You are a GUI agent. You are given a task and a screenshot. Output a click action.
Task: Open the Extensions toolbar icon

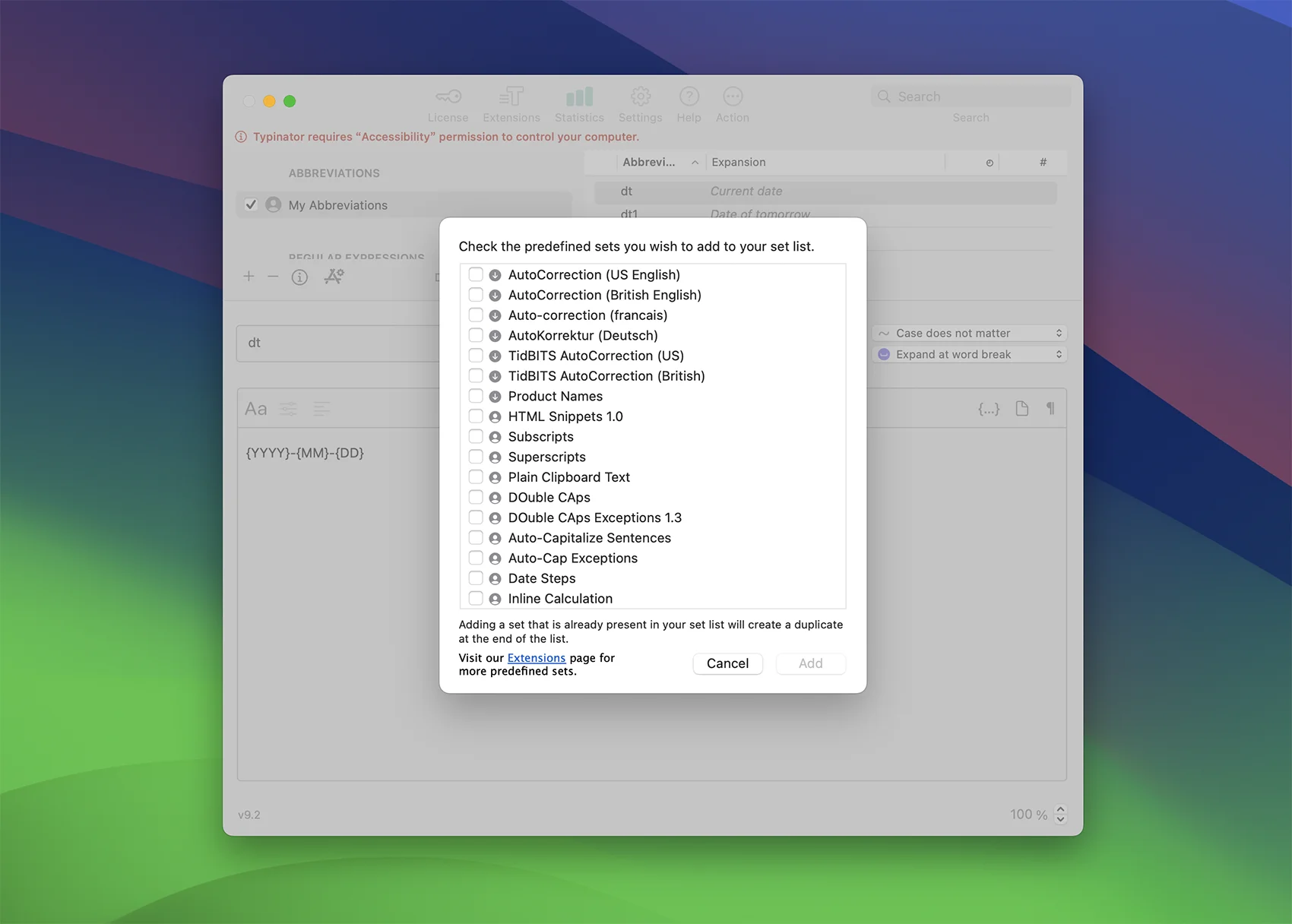(511, 97)
